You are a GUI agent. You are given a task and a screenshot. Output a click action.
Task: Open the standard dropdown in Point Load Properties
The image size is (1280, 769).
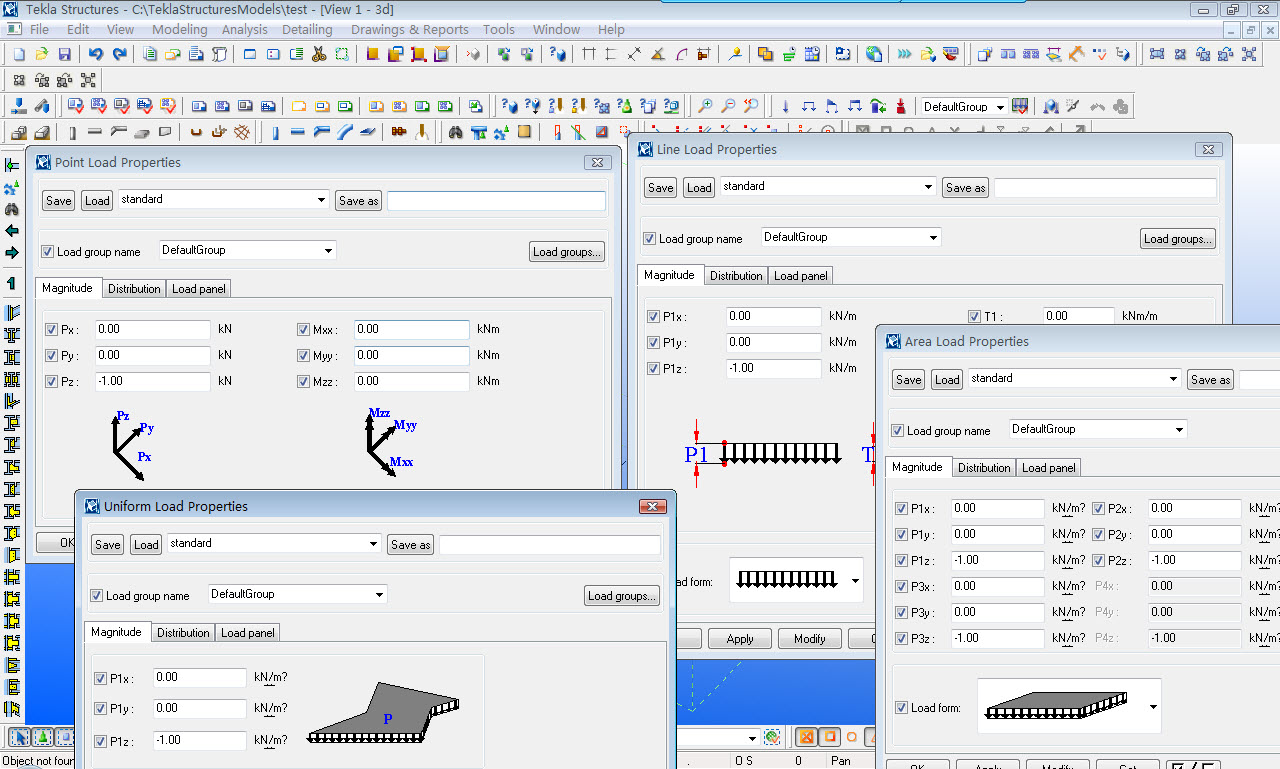pos(321,200)
